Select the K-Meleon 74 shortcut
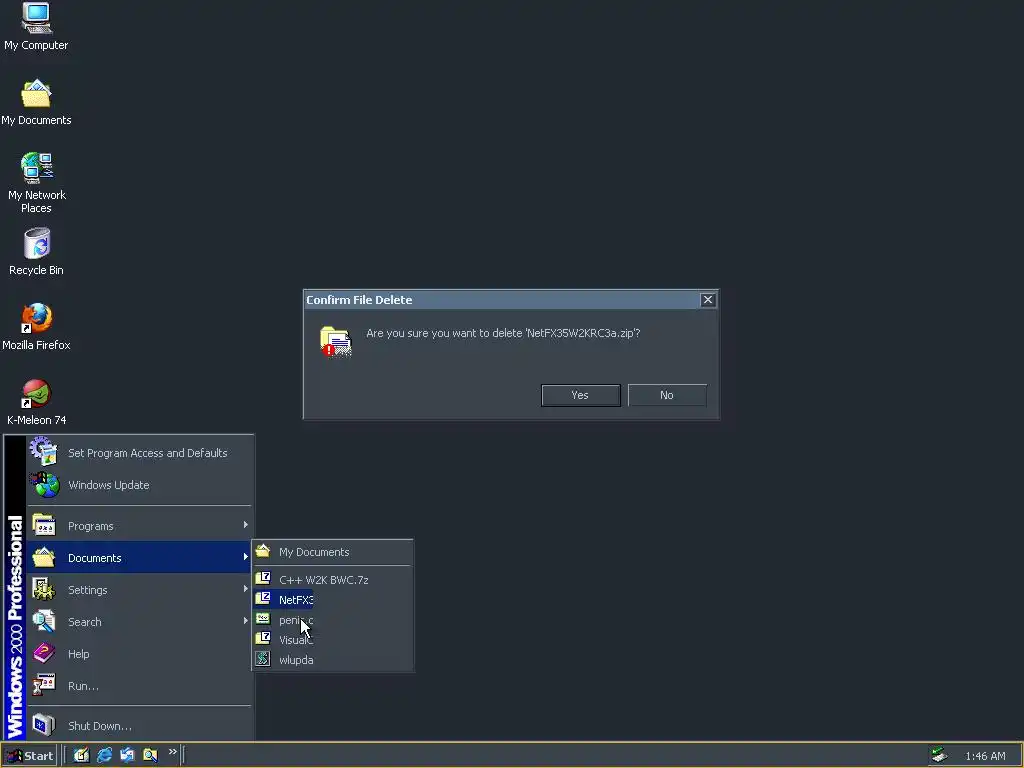The width and height of the screenshot is (1024, 768). [36, 402]
